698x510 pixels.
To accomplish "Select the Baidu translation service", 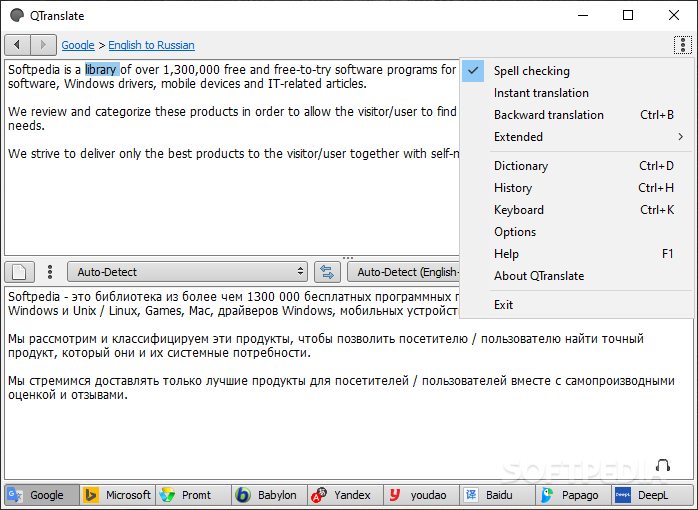I will pyautogui.click(x=498, y=495).
